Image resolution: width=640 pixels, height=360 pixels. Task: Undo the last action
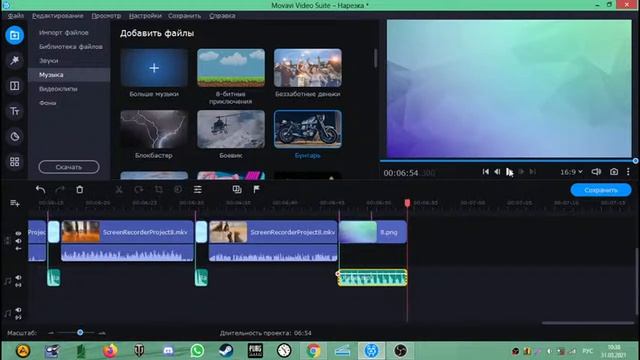click(40, 189)
